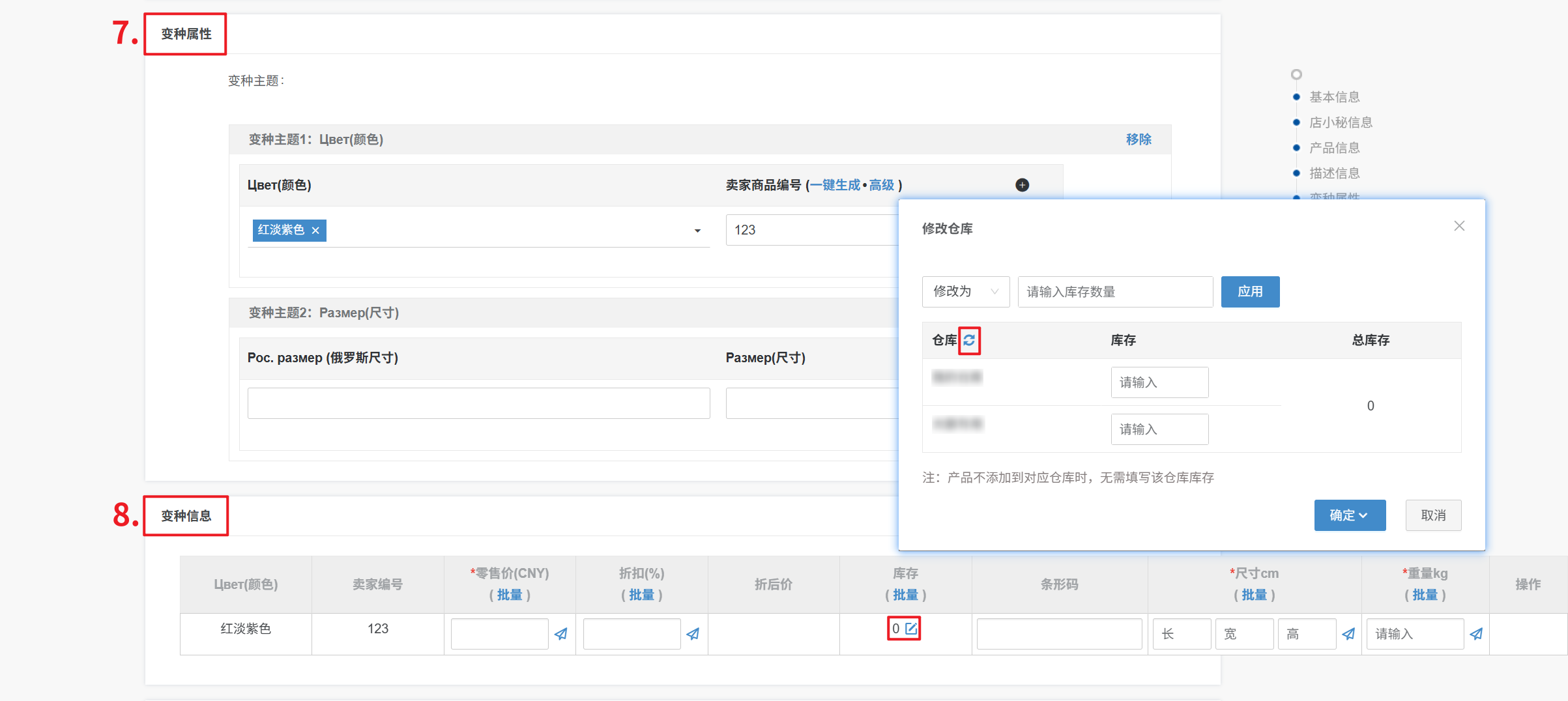Click apply-to-all icon beside size fields
This screenshot has height=701, width=1568.
tap(1348, 634)
